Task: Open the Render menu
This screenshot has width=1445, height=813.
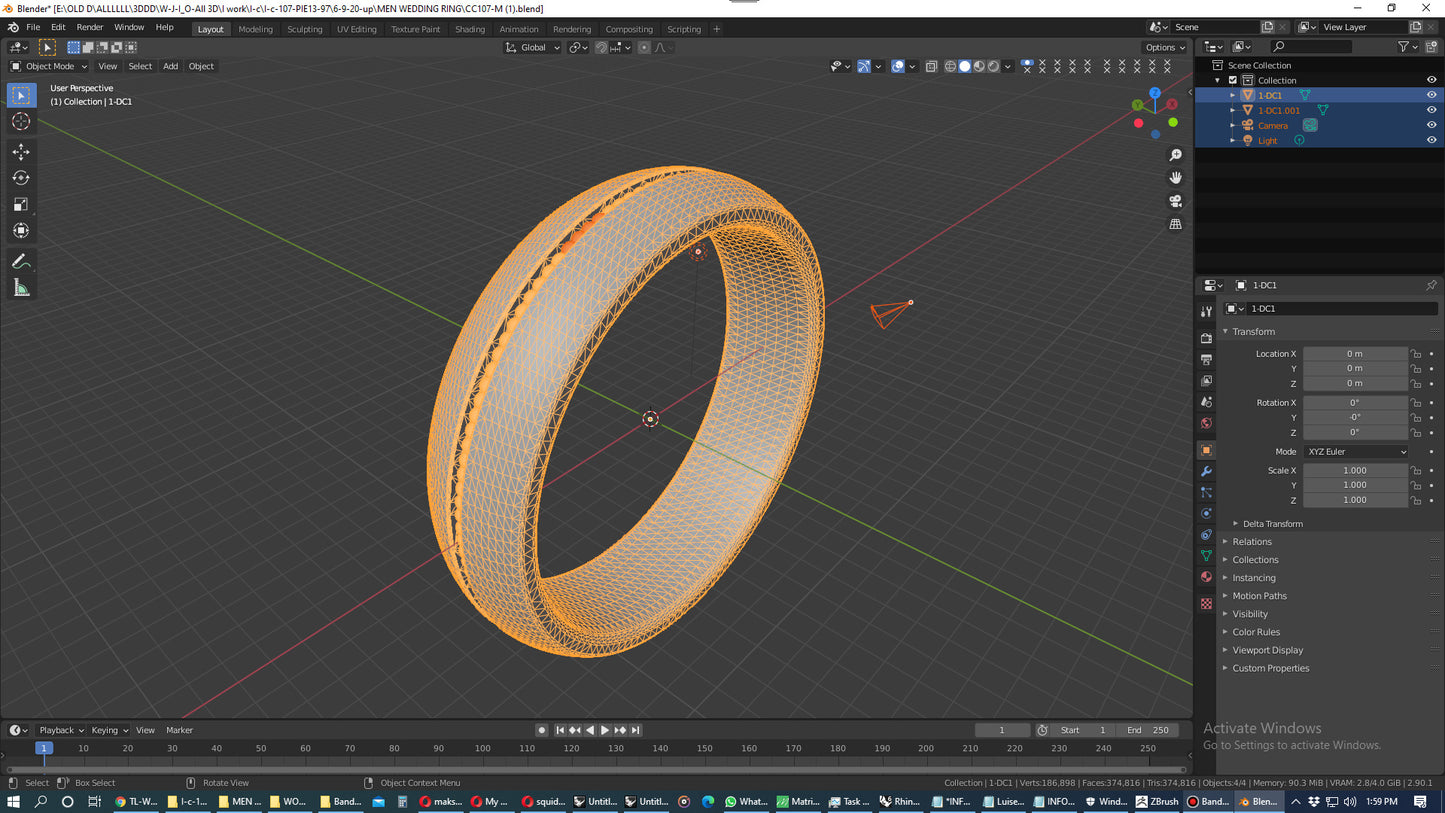Action: pos(90,27)
